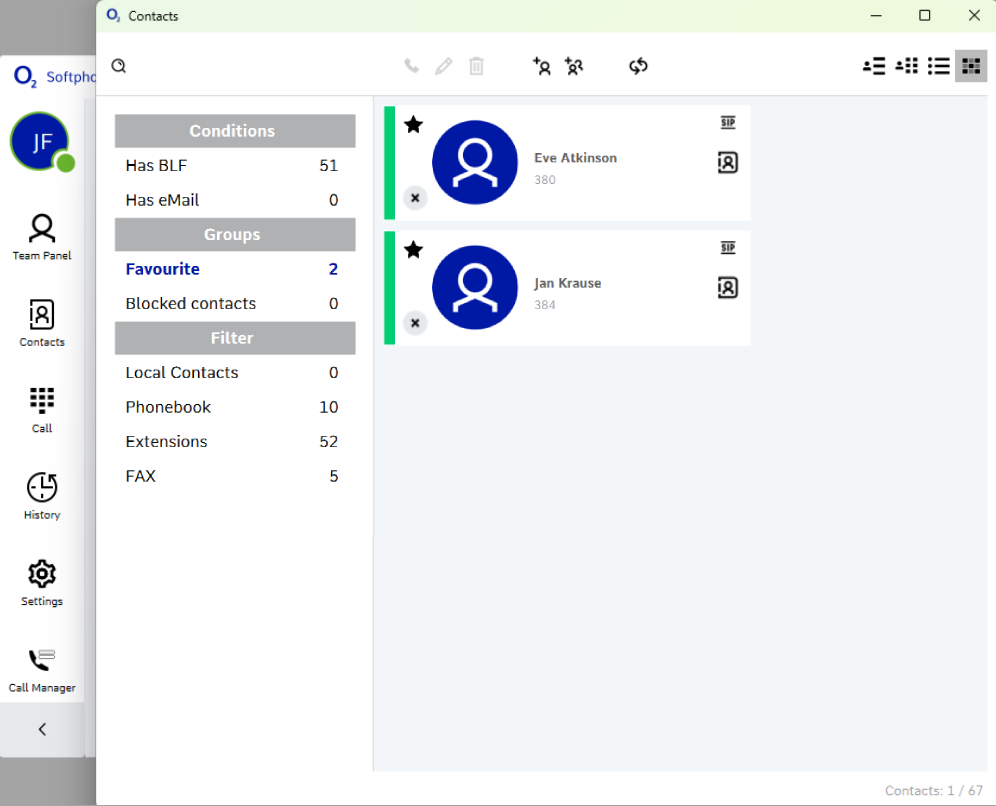Select the Favourite group
Viewport: 996px width, 806px height.
pos(162,269)
